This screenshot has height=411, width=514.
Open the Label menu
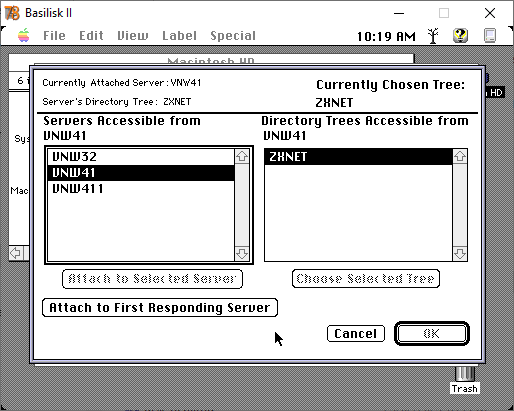pyautogui.click(x=179, y=36)
